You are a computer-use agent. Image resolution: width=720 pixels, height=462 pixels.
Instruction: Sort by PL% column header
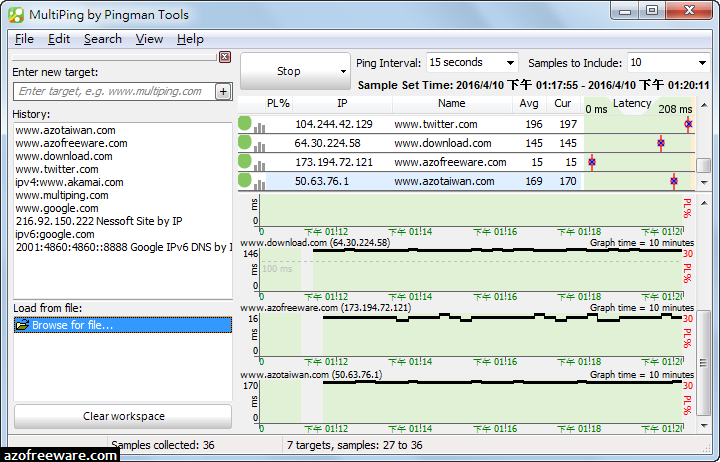tap(279, 104)
